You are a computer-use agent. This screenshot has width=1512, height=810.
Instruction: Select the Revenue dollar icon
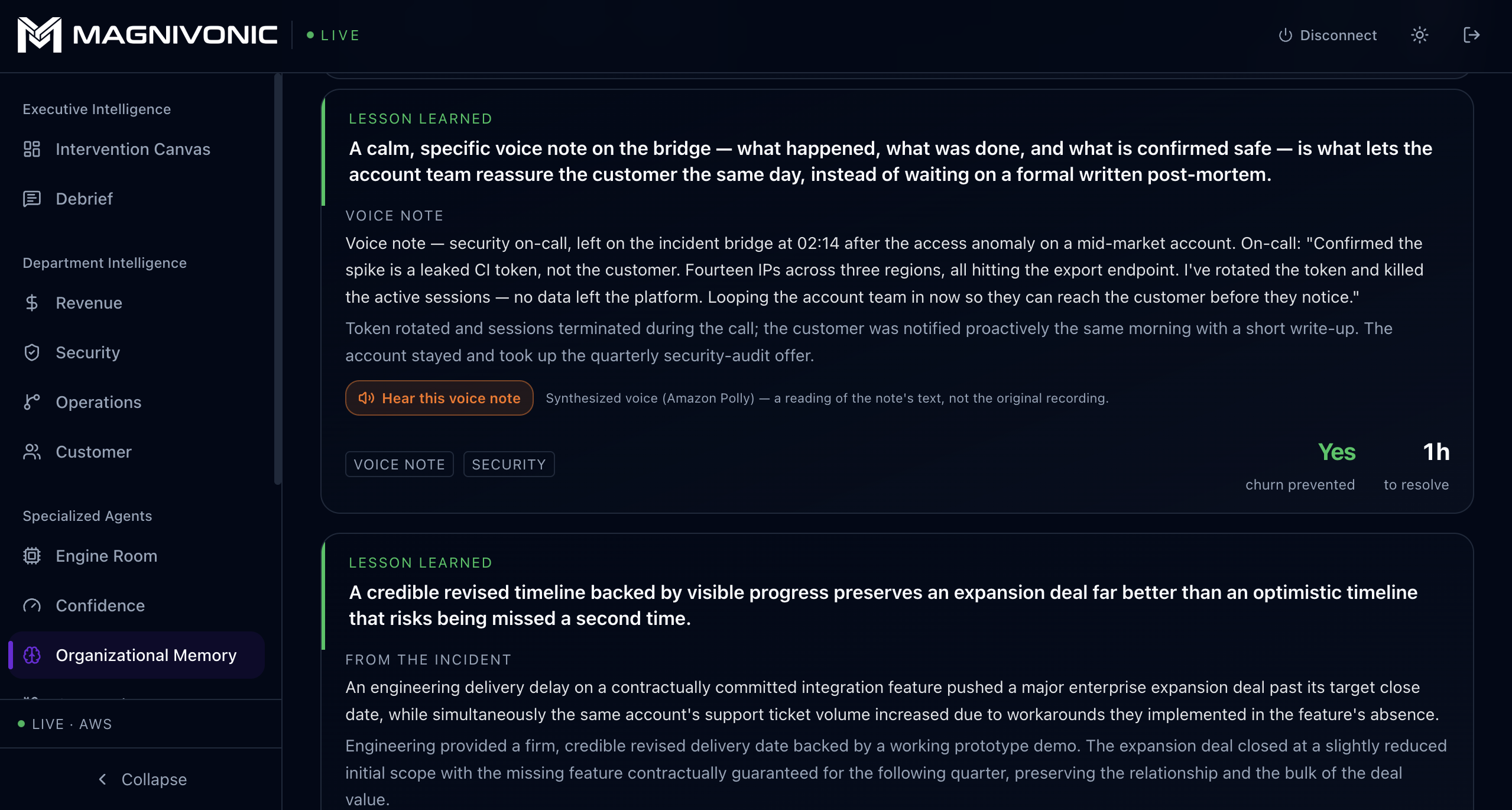[32, 303]
